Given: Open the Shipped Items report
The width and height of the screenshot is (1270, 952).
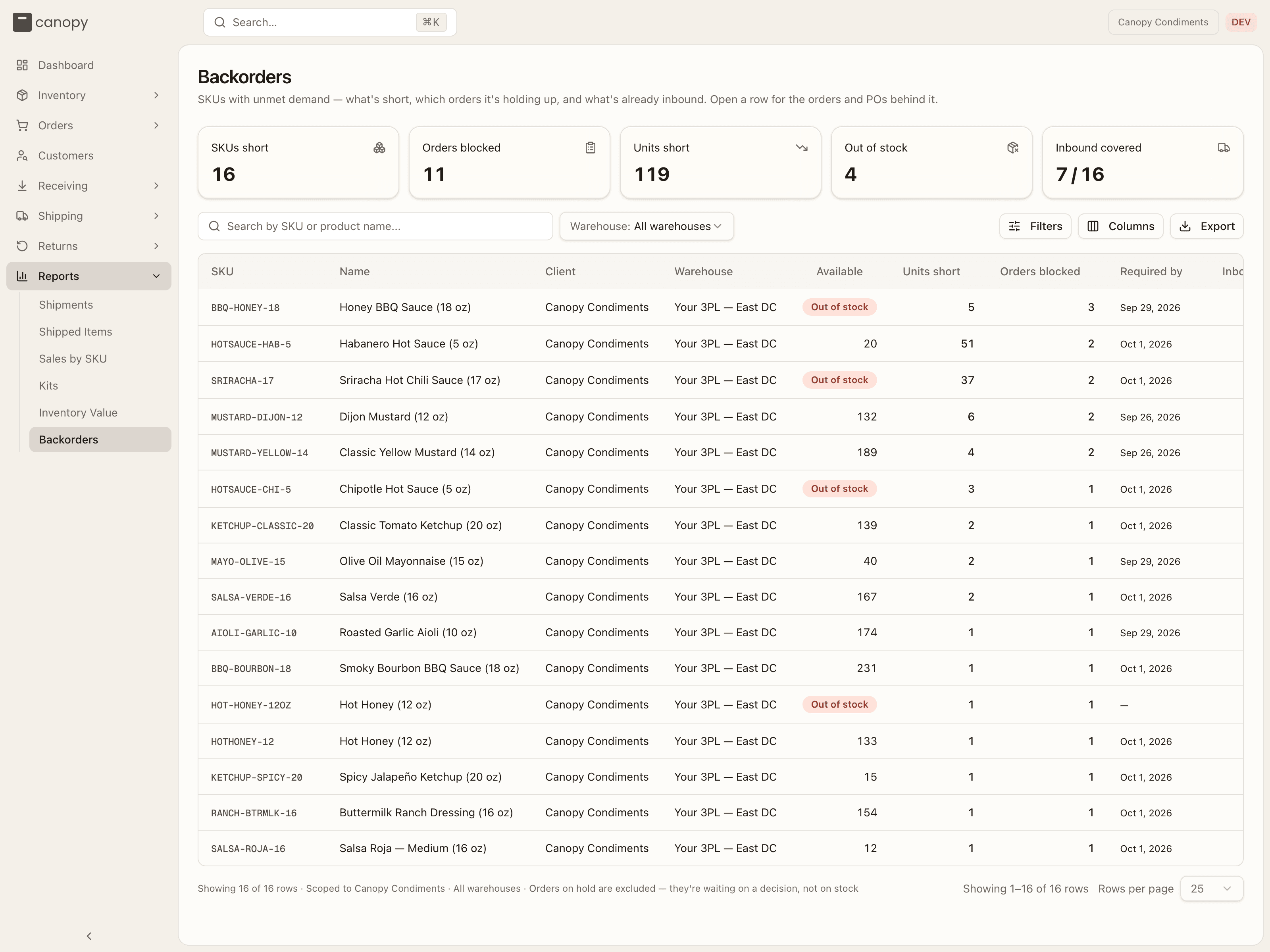Looking at the screenshot, I should coord(100,332).
